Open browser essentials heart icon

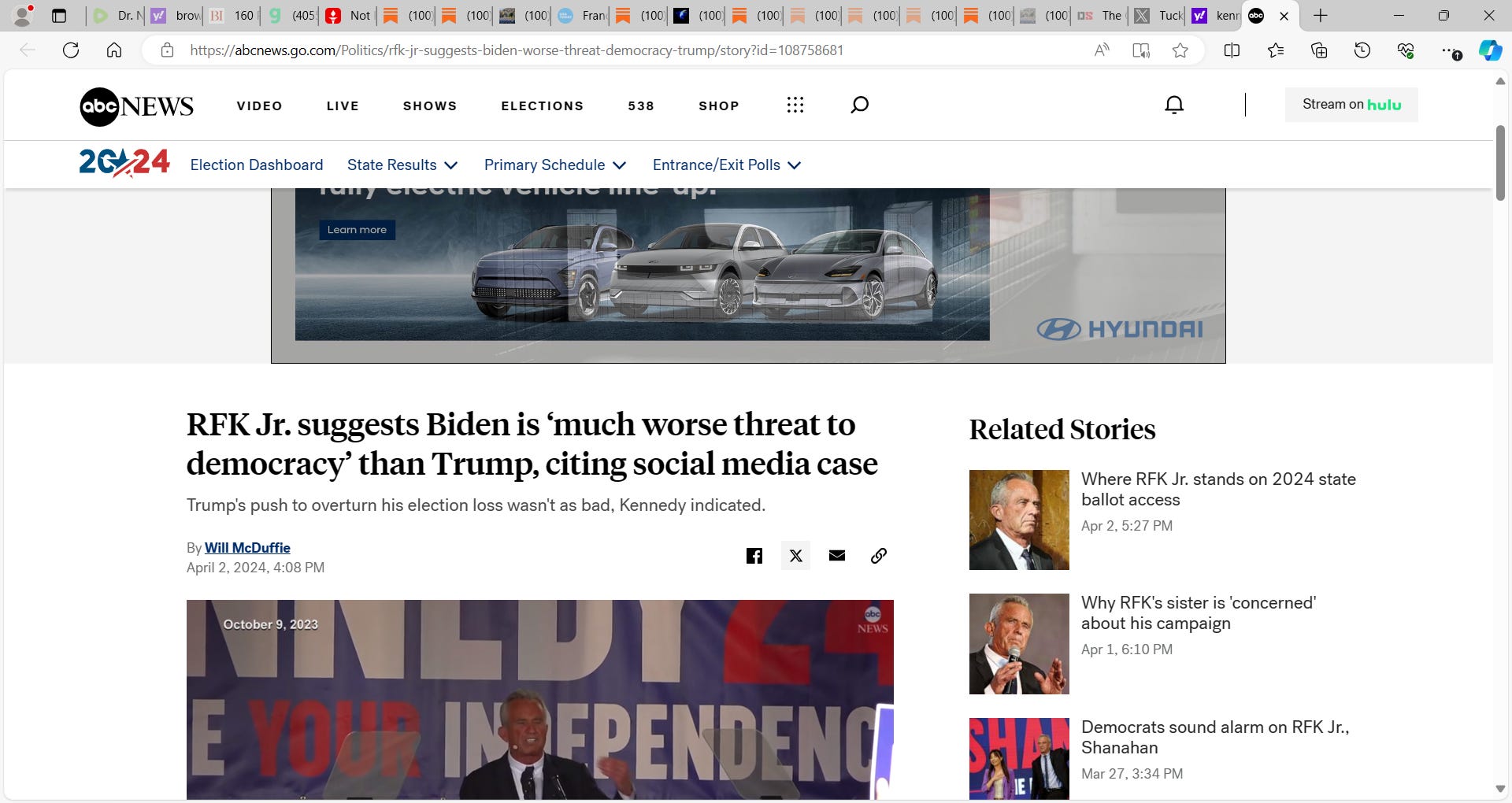click(1406, 50)
